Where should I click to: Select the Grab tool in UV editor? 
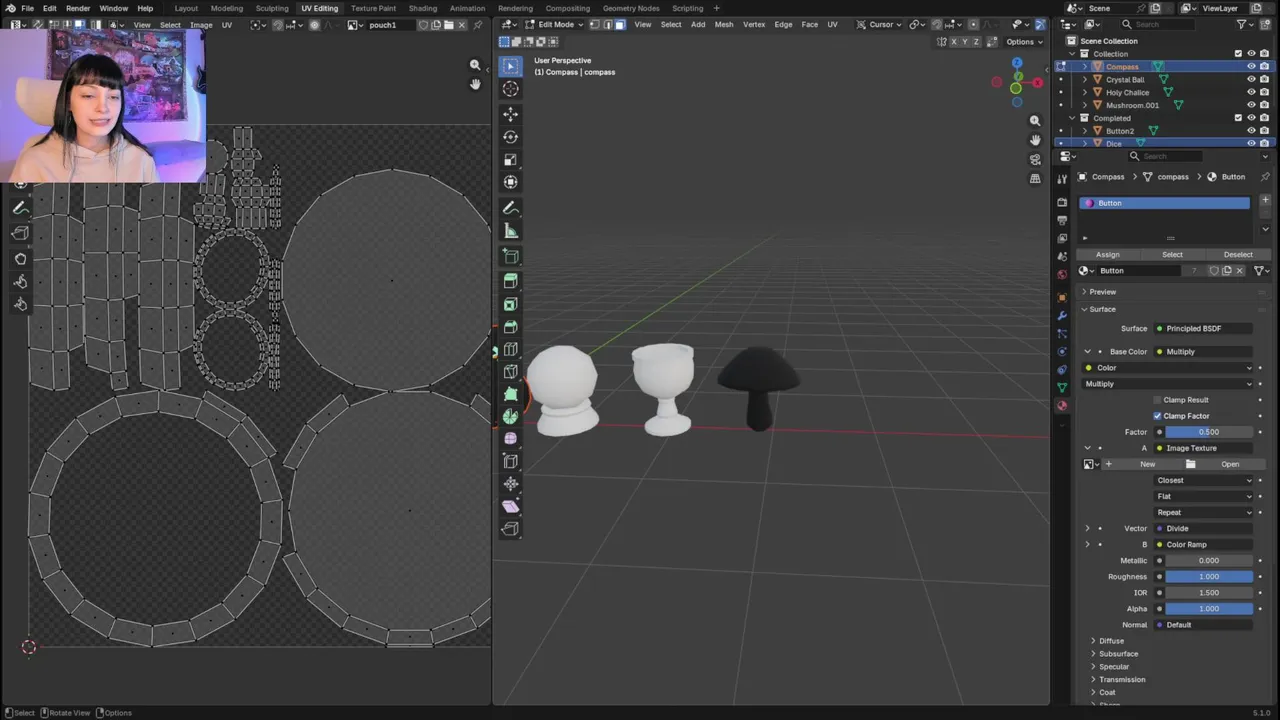pyautogui.click(x=20, y=258)
